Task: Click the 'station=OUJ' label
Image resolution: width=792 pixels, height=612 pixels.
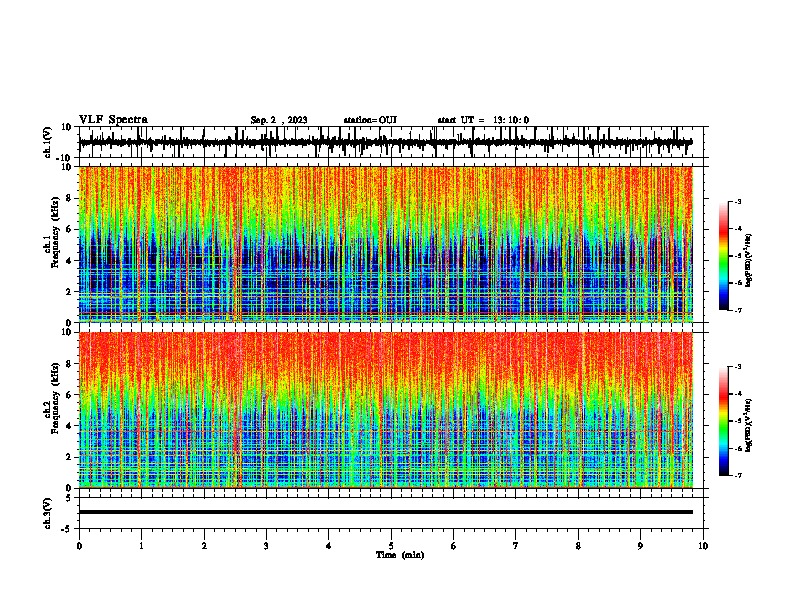Action: [370, 120]
